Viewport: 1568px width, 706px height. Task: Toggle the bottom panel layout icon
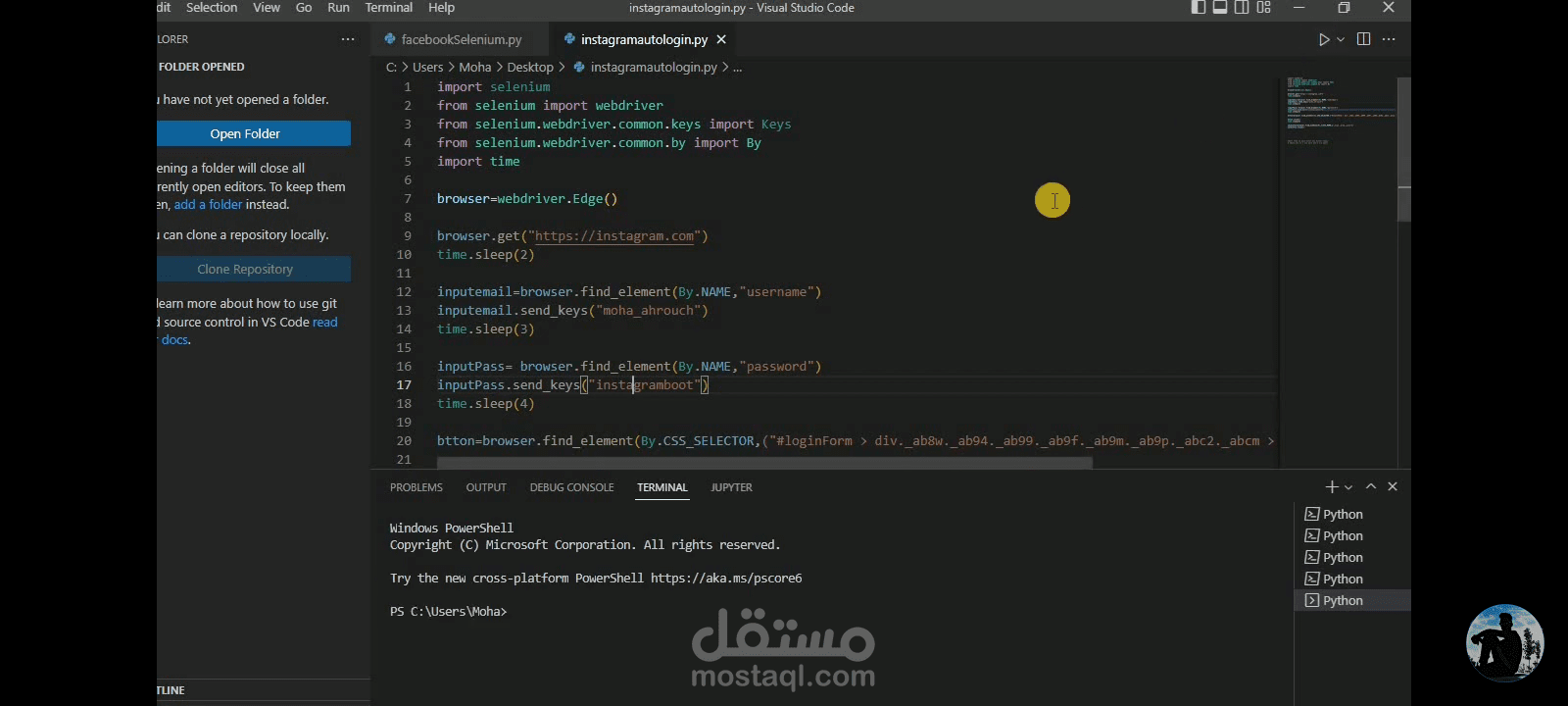click(x=1220, y=8)
